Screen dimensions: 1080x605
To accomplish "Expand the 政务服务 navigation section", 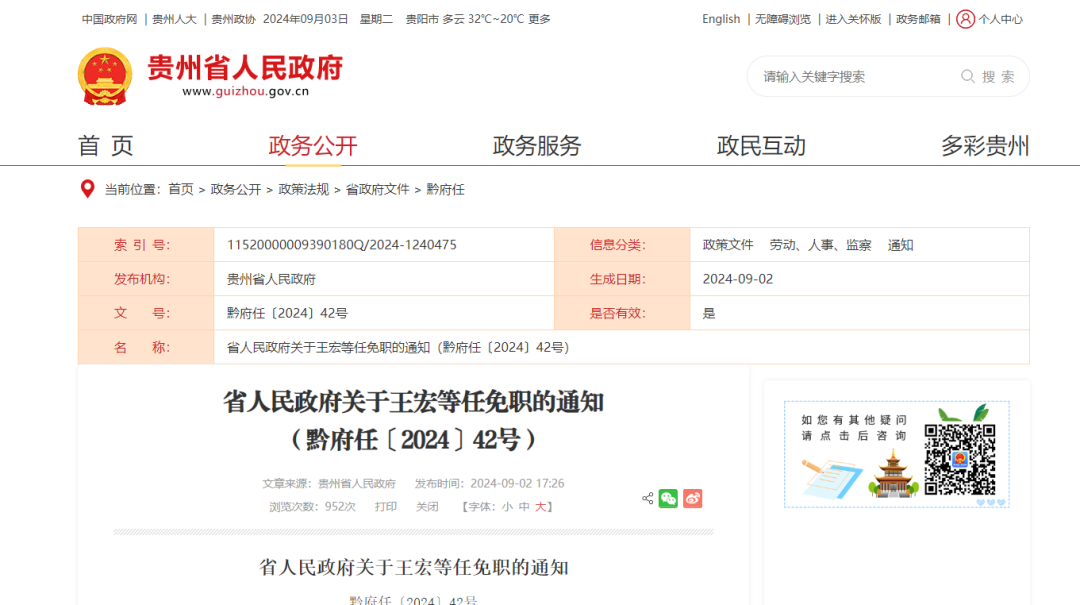I will (536, 145).
